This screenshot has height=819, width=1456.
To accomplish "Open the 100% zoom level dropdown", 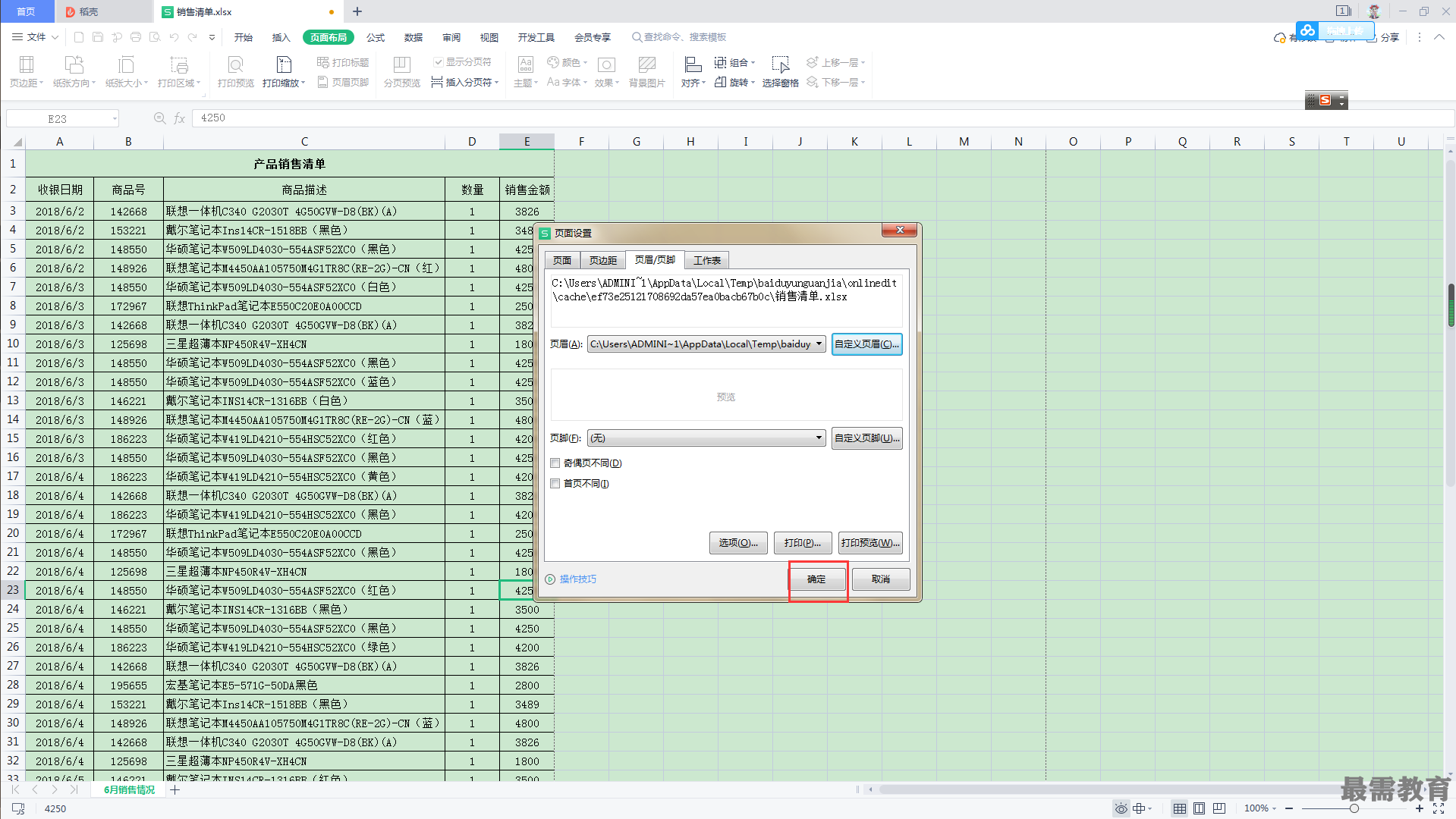I will click(x=1260, y=808).
